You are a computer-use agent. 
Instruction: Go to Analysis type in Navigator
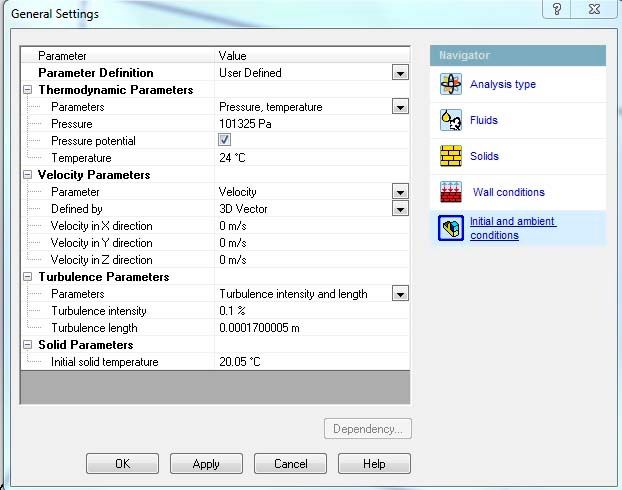[x=503, y=84]
